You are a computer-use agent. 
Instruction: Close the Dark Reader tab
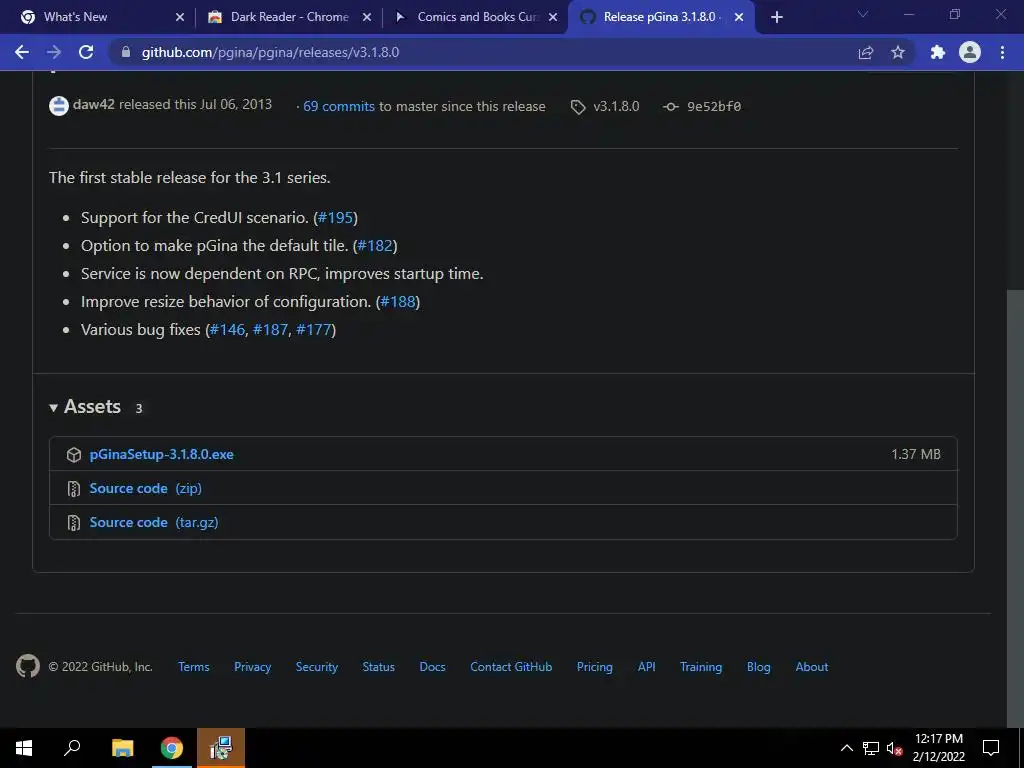[x=367, y=17]
